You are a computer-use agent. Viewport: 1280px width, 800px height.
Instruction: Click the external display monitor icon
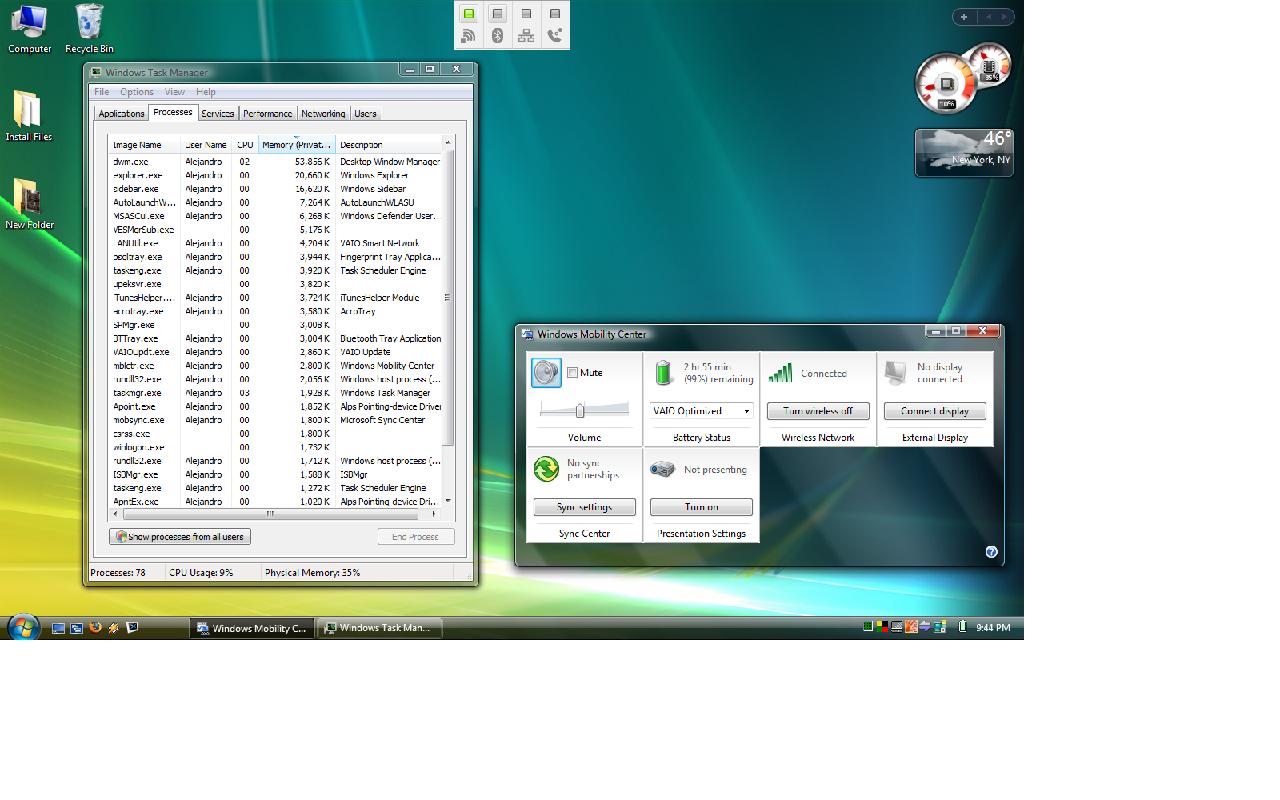(x=896, y=373)
